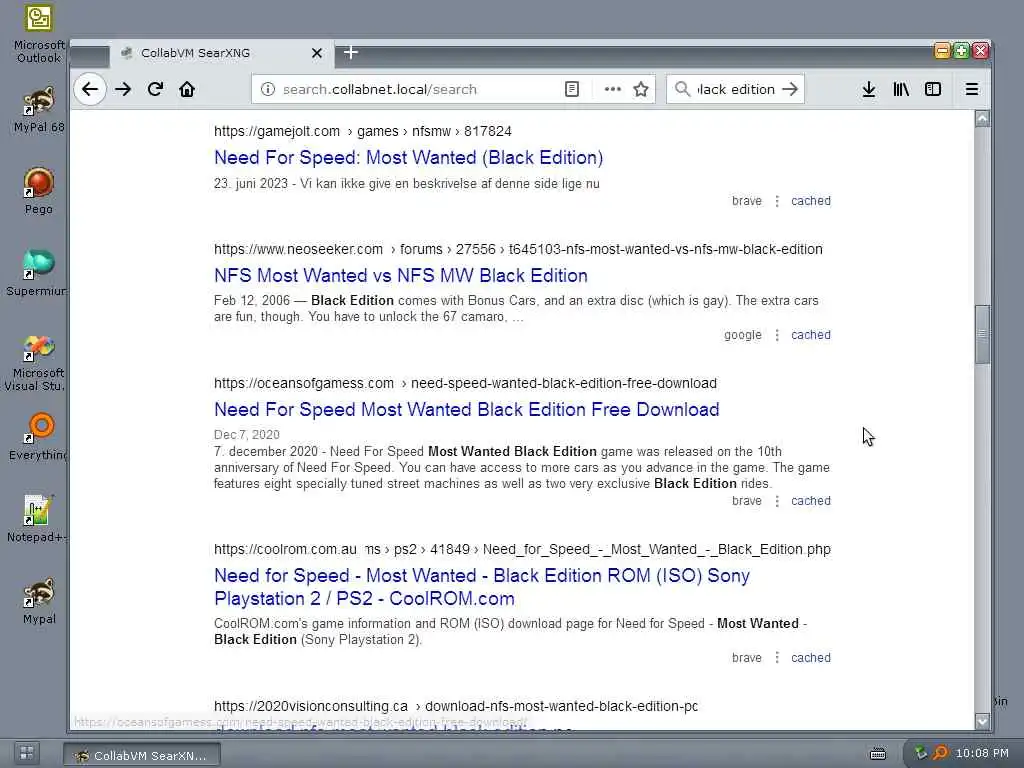1024x768 pixels.
Task: Focus the 'lack edition' search box
Action: (735, 89)
